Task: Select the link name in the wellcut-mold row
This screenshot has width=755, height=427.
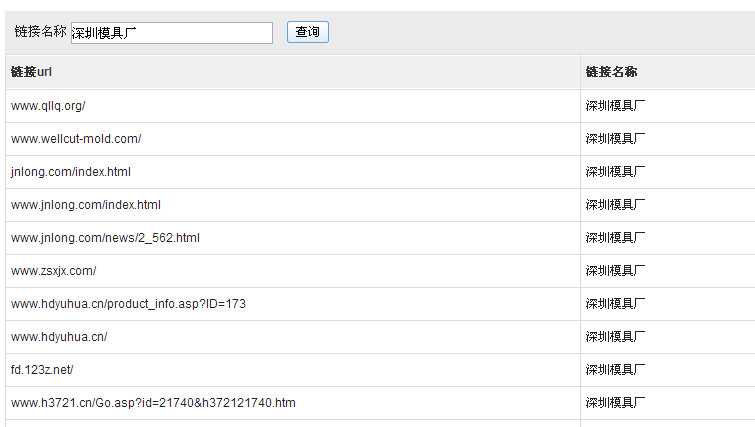Action: [x=615, y=139]
